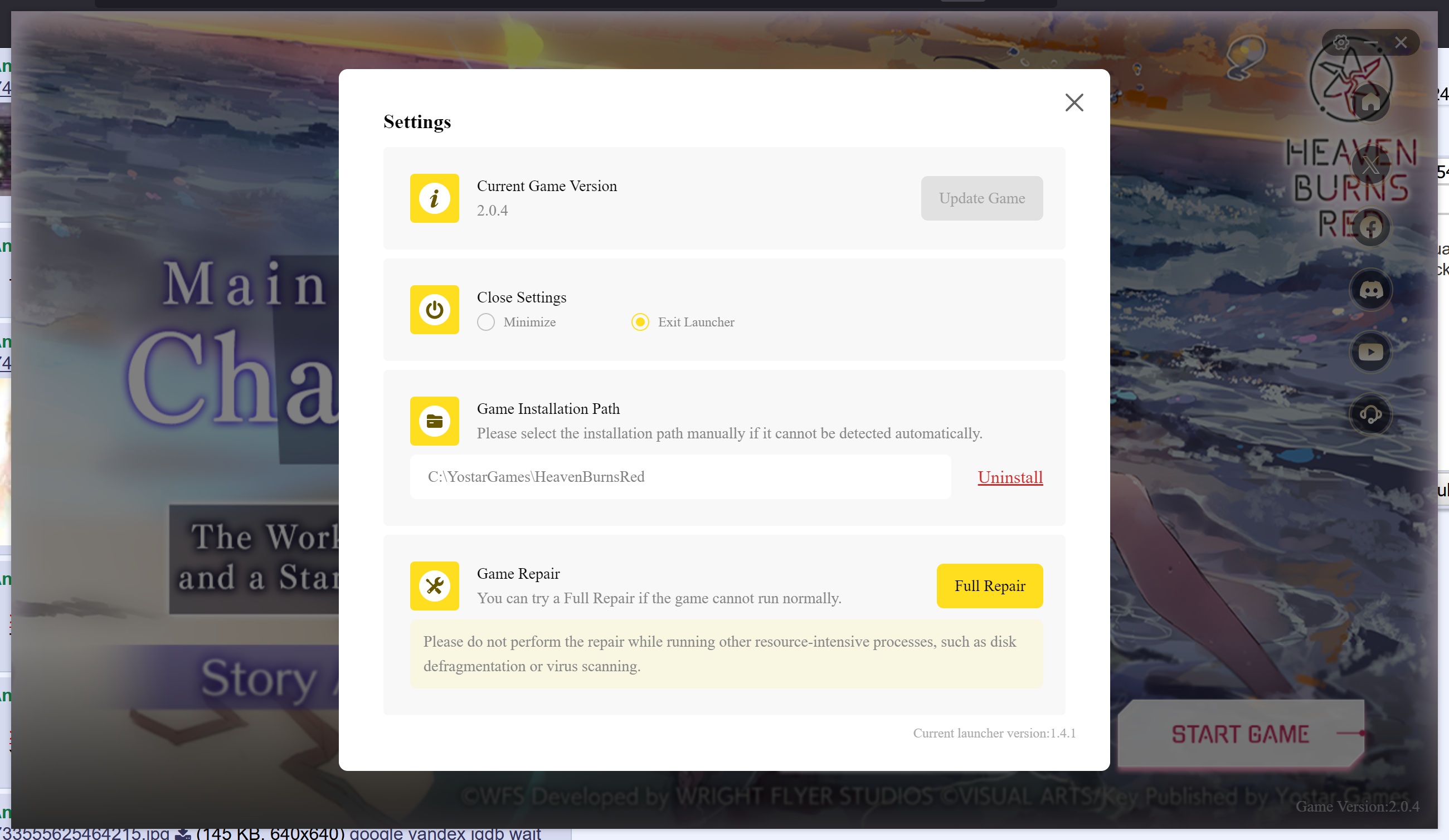This screenshot has width=1449, height=840.
Task: Open the X (Twitter) sidebar icon
Action: (1371, 165)
